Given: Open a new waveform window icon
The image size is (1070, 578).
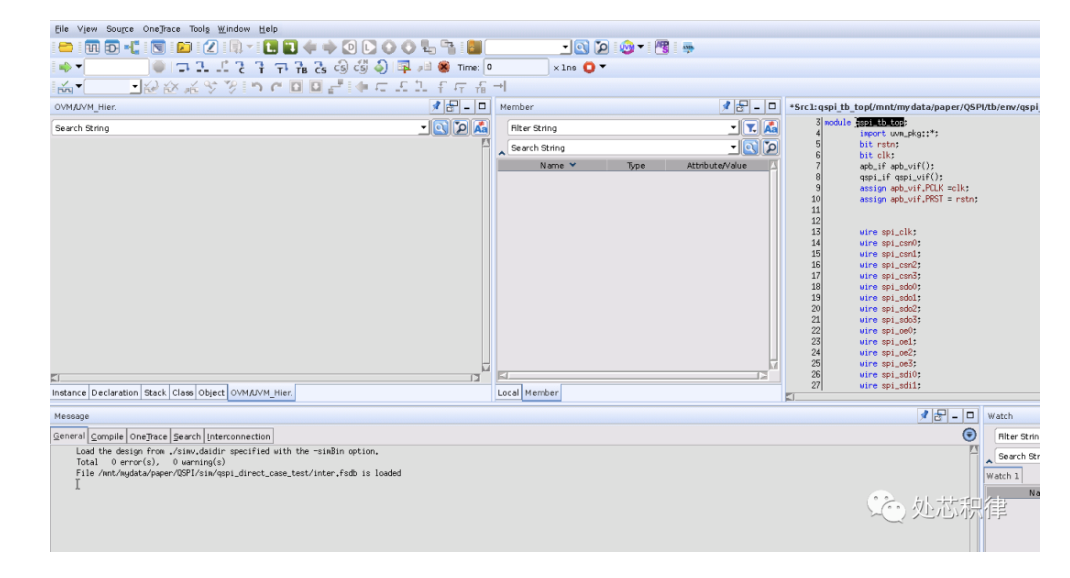Looking at the screenshot, I should click(x=92, y=47).
